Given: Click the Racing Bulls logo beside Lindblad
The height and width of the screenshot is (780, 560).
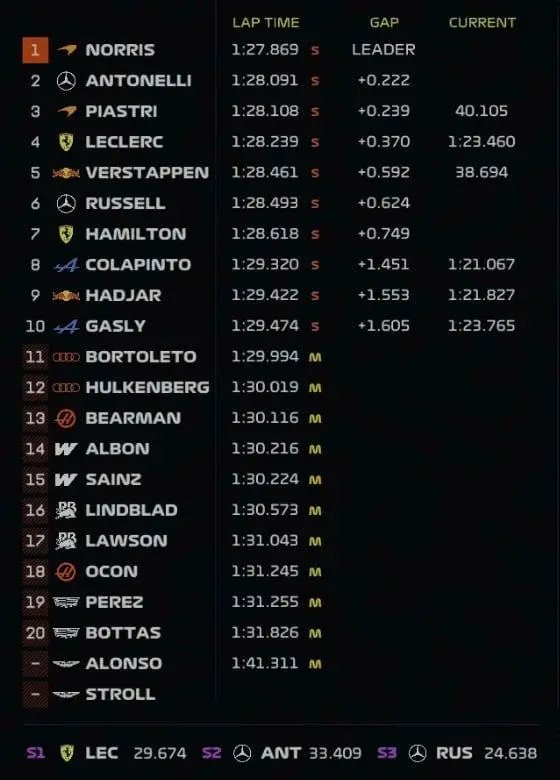Looking at the screenshot, I should pos(66,510).
